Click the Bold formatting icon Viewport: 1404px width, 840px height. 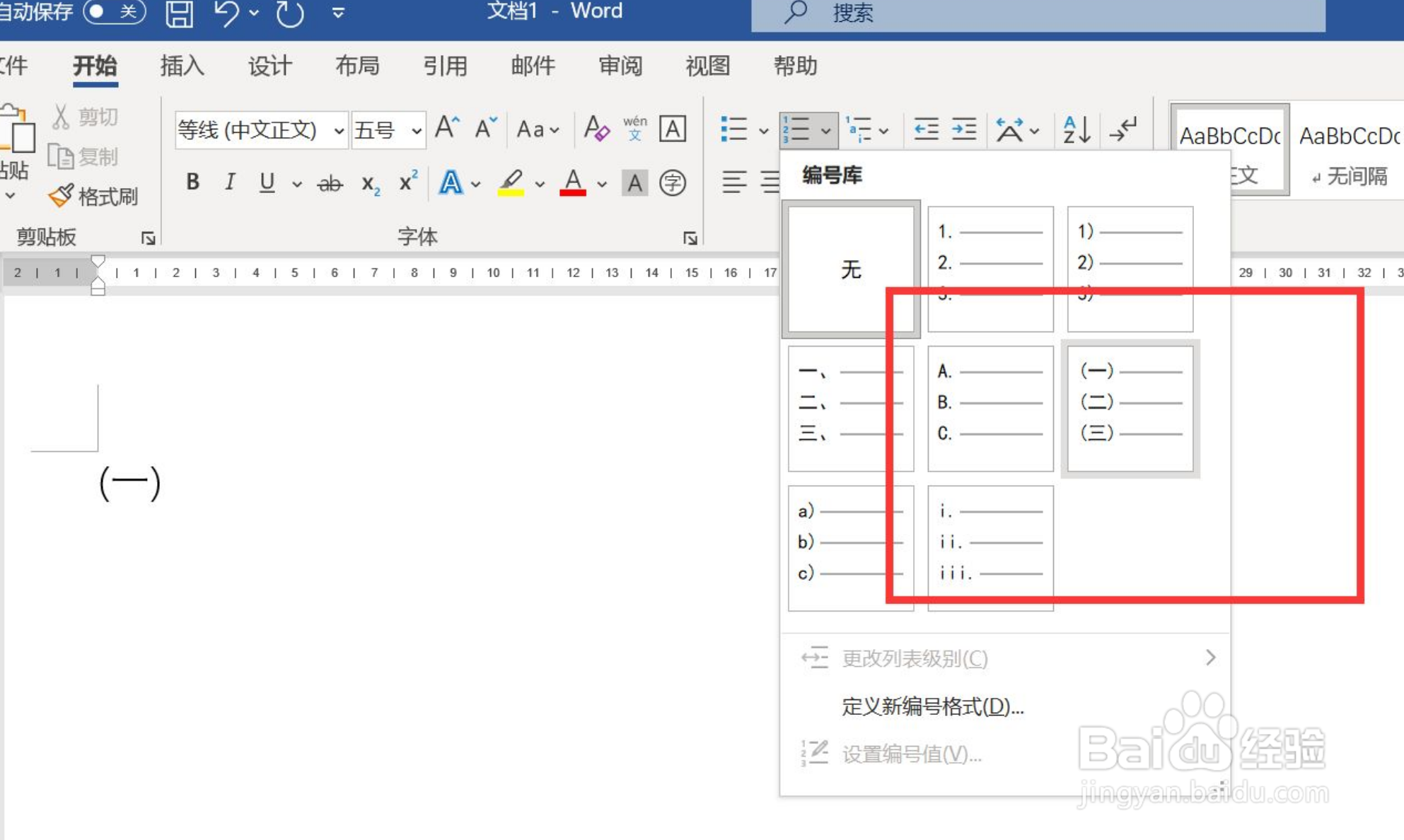coord(192,182)
